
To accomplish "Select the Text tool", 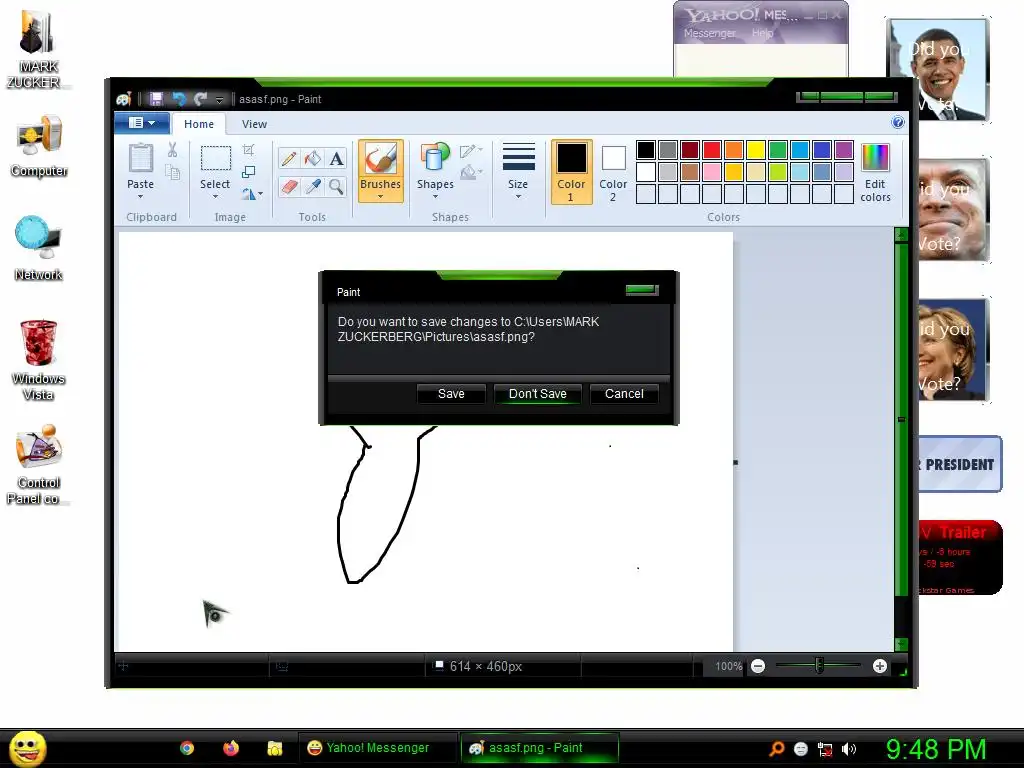I will (x=336, y=159).
